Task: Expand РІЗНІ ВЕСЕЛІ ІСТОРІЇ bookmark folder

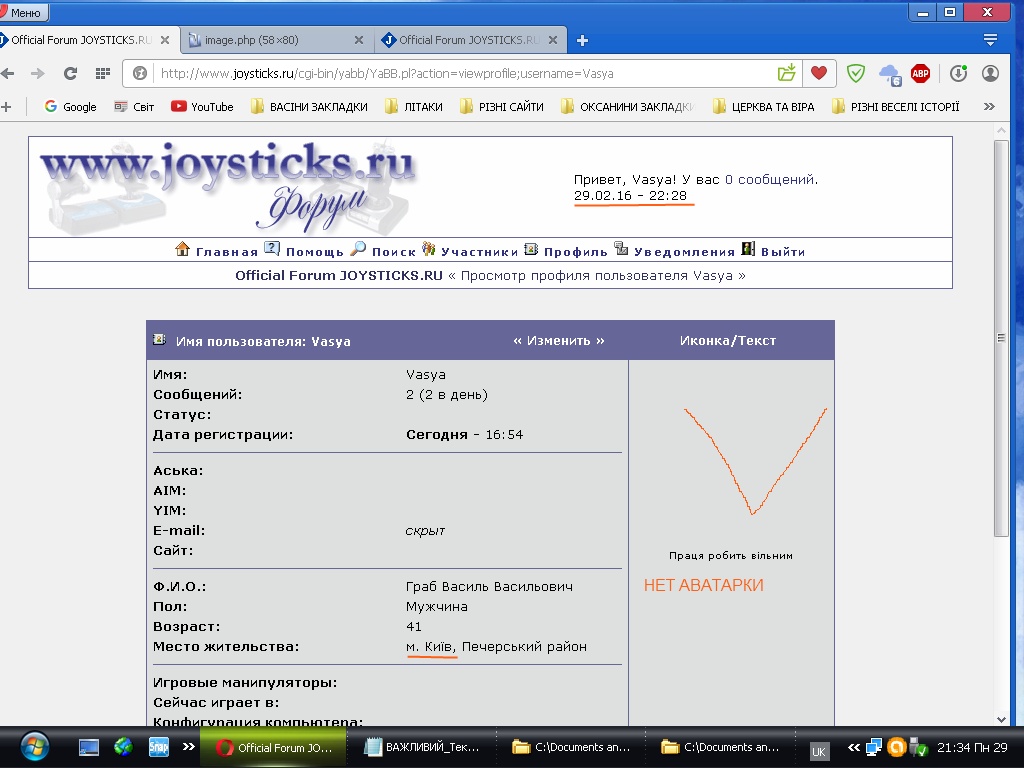Action: (895, 106)
